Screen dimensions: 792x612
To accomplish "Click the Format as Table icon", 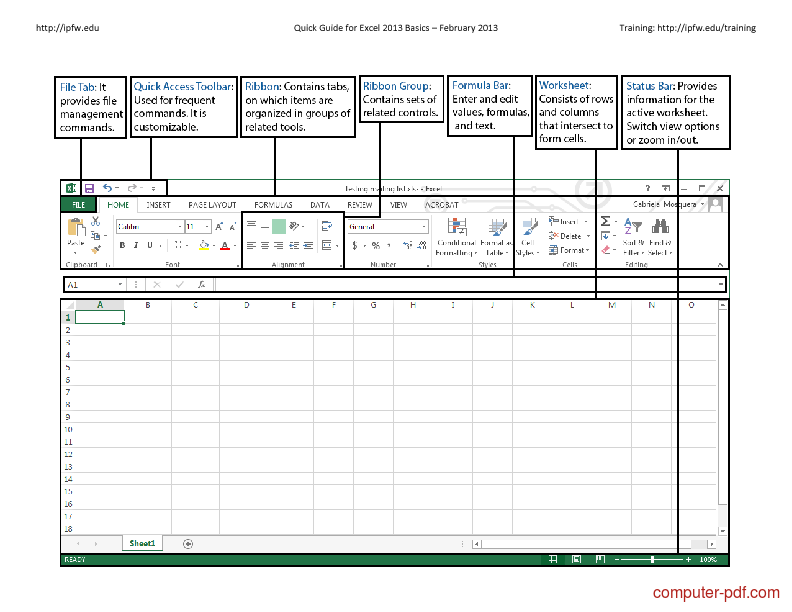I will [x=497, y=236].
